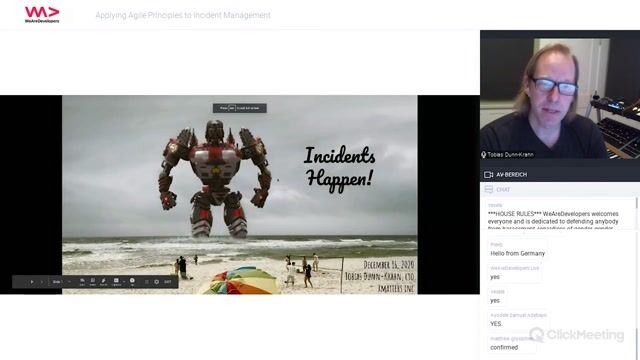Open the settings gear in slideshow toolbar
640x360 pixels.
[157, 282]
